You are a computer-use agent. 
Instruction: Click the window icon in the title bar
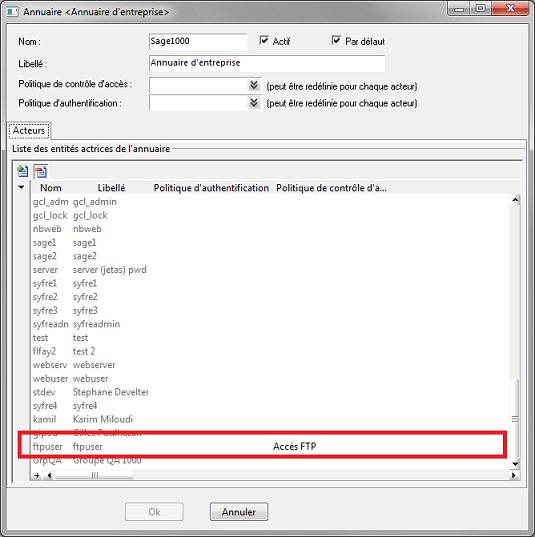[12, 12]
